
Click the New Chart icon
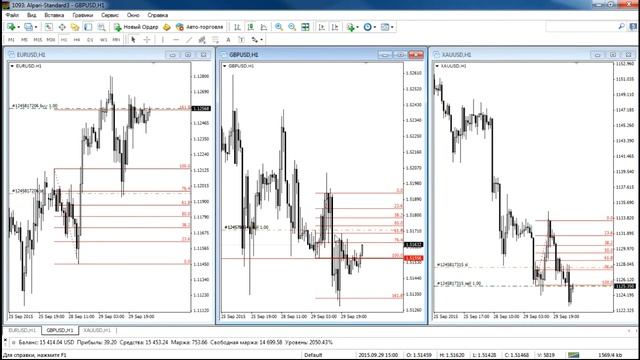11,27
